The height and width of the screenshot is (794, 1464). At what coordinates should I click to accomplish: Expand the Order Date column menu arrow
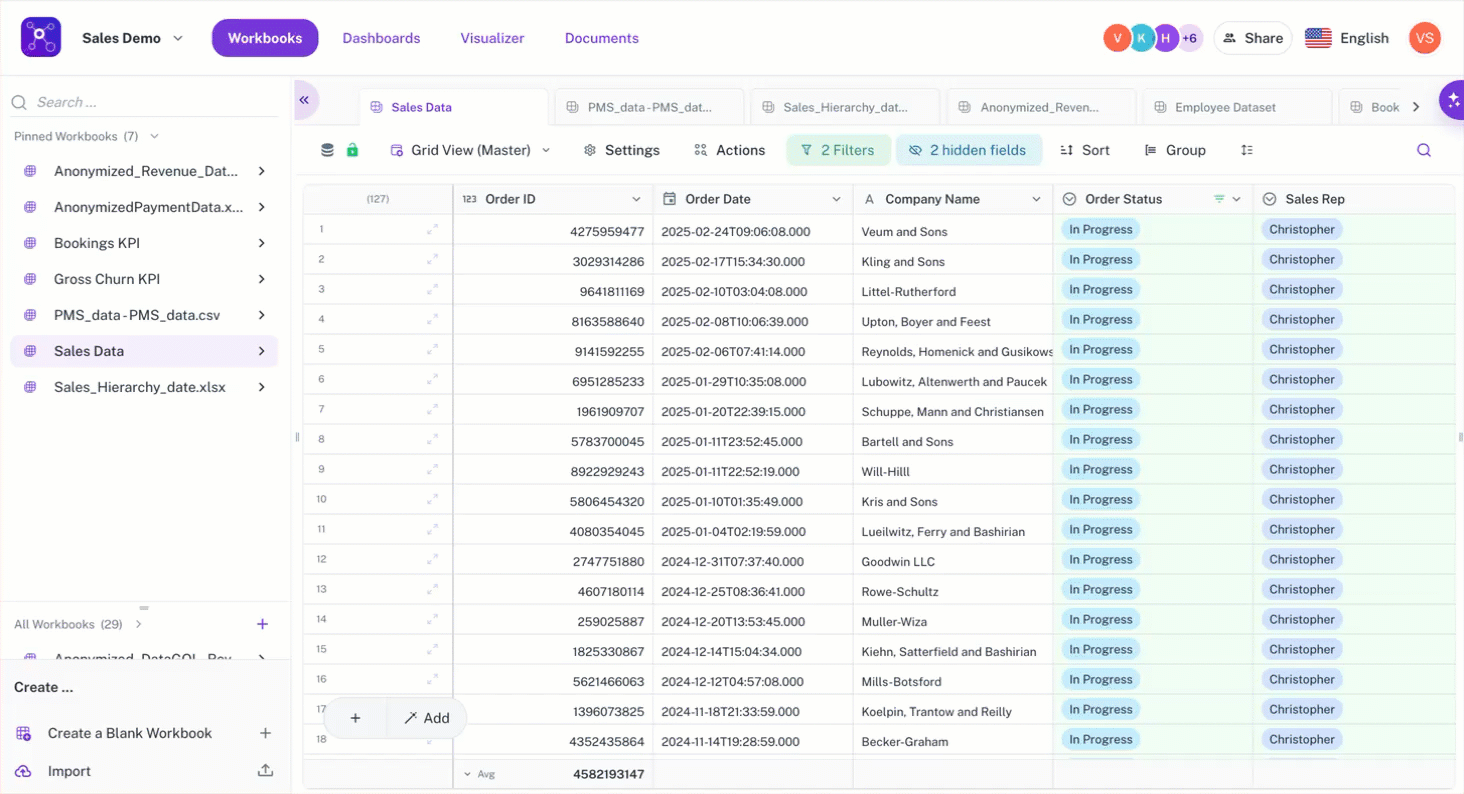tap(836, 199)
